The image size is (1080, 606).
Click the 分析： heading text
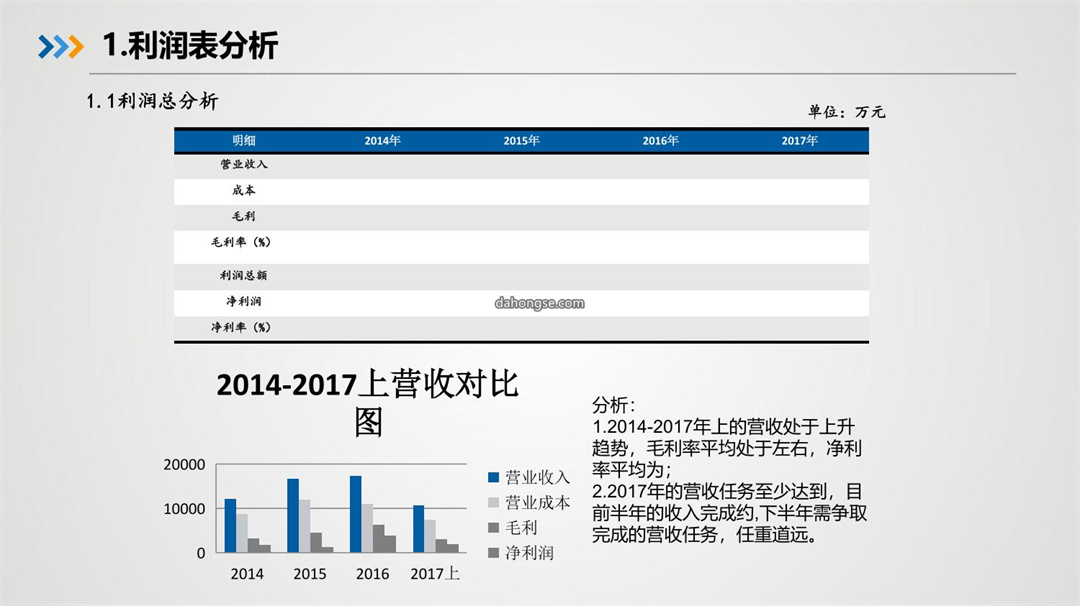[x=614, y=405]
